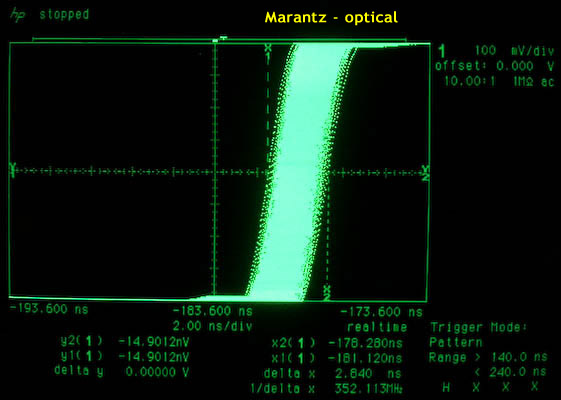The height and width of the screenshot is (400, 561).
Task: Select the < 240.0 ns range limit
Action: click(511, 372)
